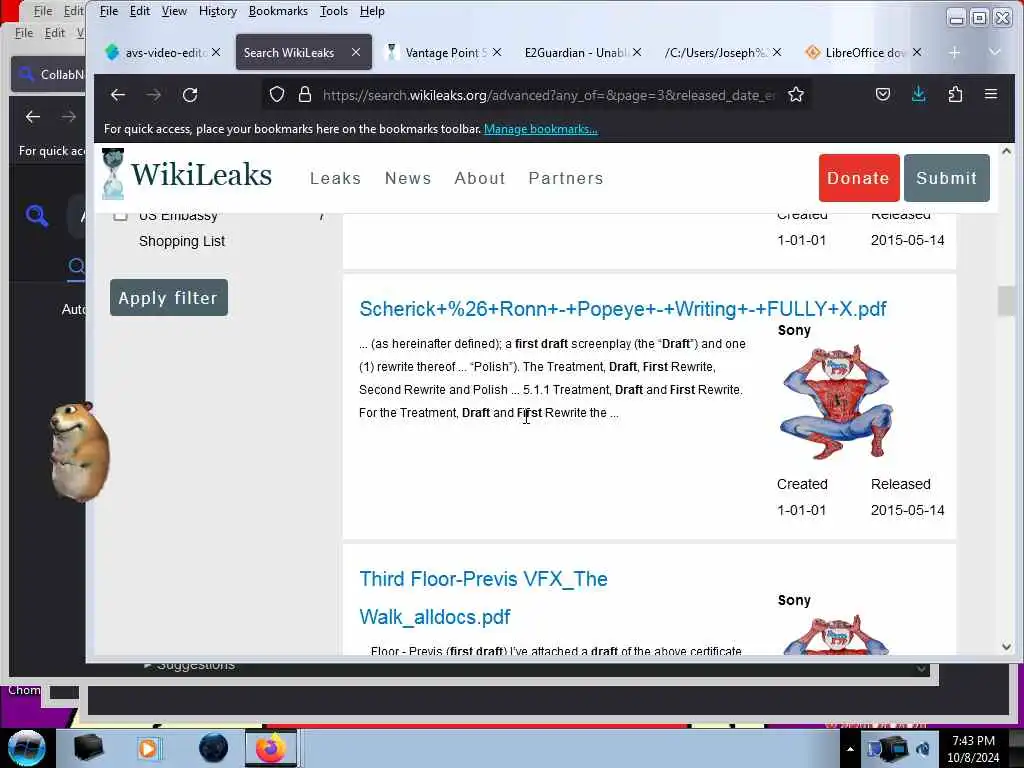1024x768 pixels.
Task: Close the E2Guardian tab
Action: (637, 52)
